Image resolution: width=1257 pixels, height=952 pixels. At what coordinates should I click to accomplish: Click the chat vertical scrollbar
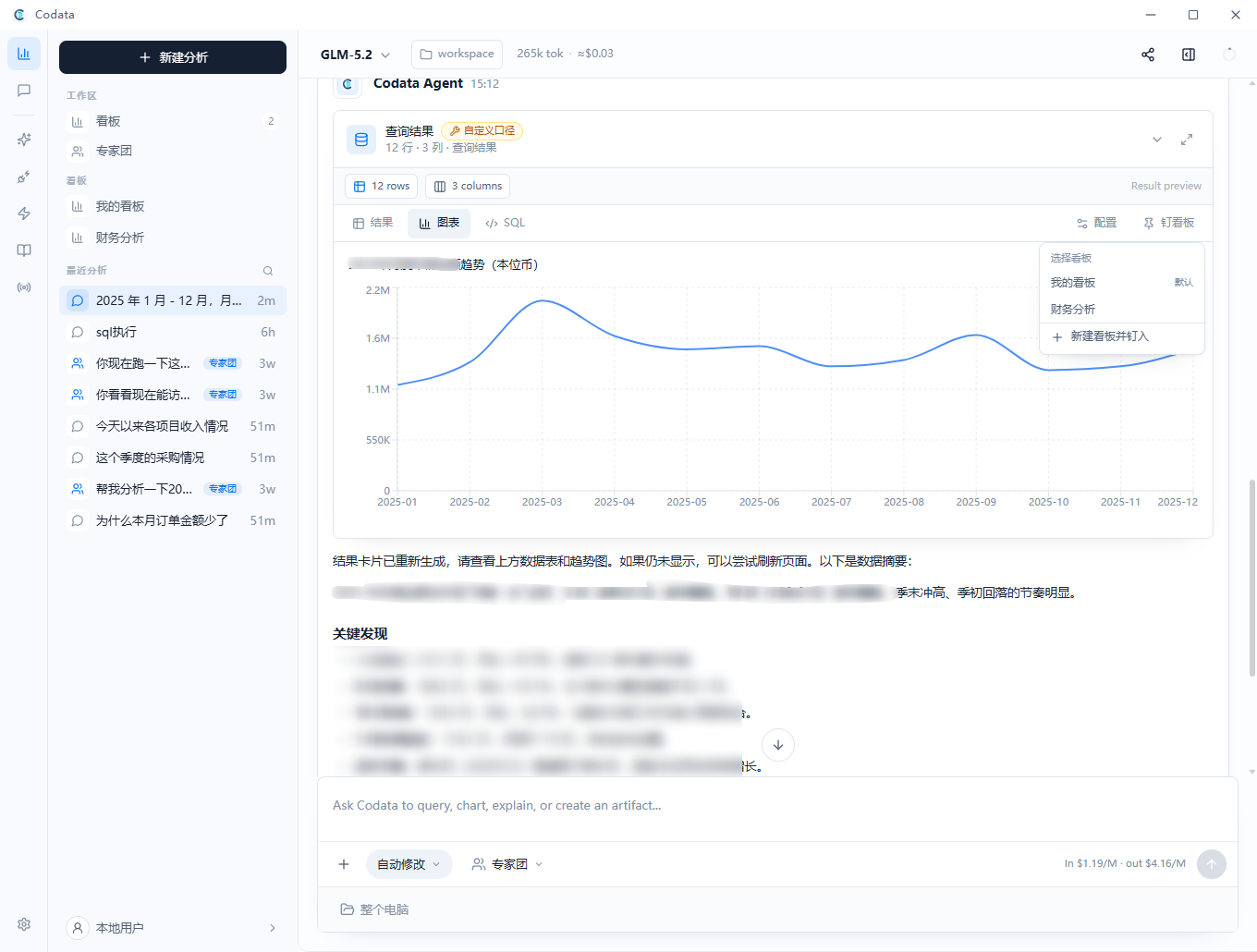tap(1252, 578)
